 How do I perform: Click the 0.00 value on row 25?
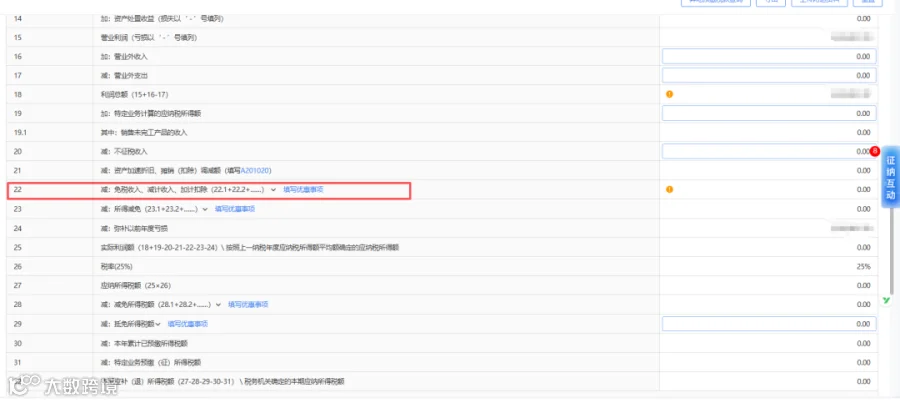(863, 247)
